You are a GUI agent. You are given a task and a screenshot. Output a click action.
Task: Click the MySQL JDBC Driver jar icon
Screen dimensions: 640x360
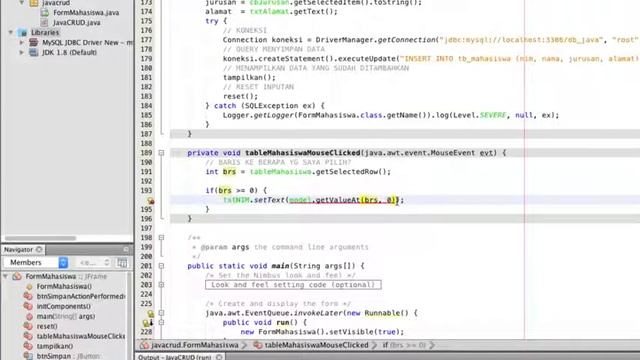[x=34, y=42]
